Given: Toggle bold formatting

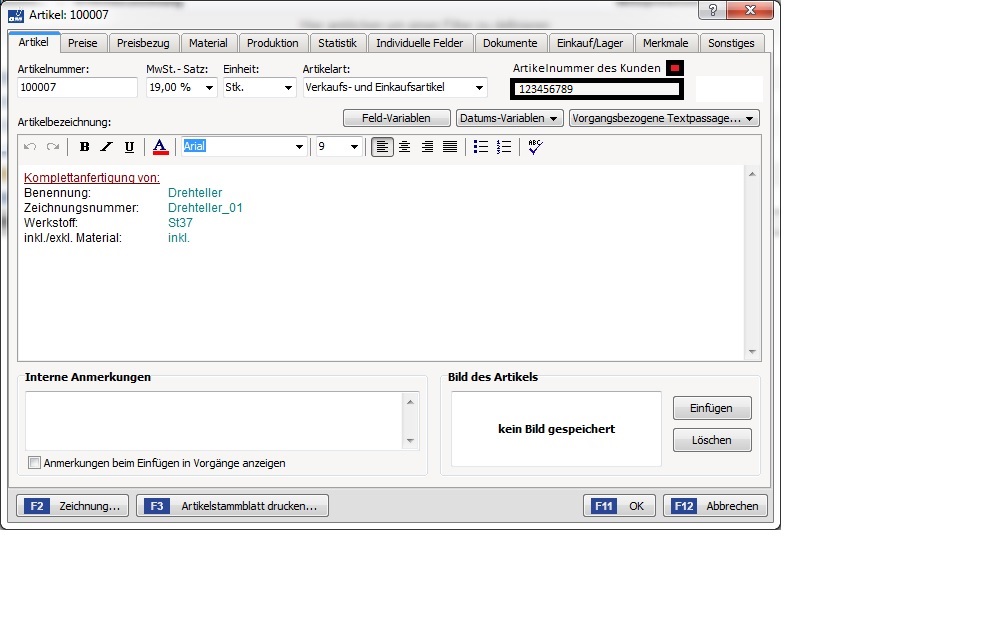Looking at the screenshot, I should (84, 147).
